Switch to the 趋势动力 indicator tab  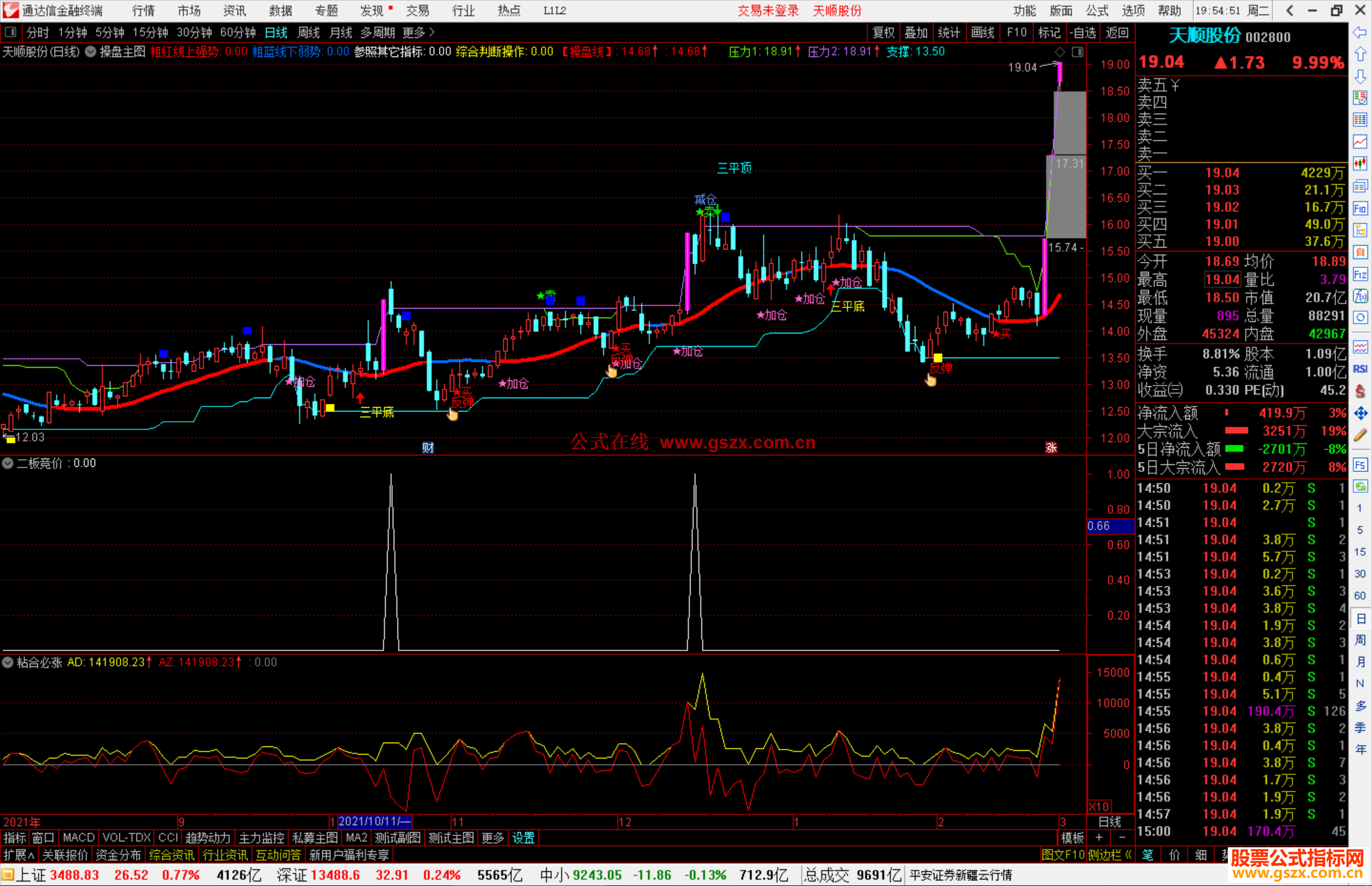[x=208, y=838]
